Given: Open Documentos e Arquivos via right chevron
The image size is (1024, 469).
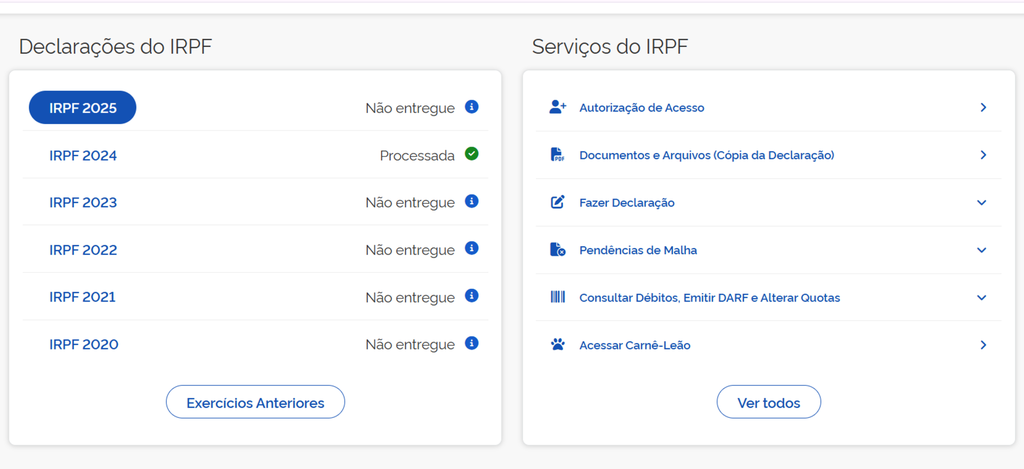Looking at the screenshot, I should pyautogui.click(x=983, y=155).
